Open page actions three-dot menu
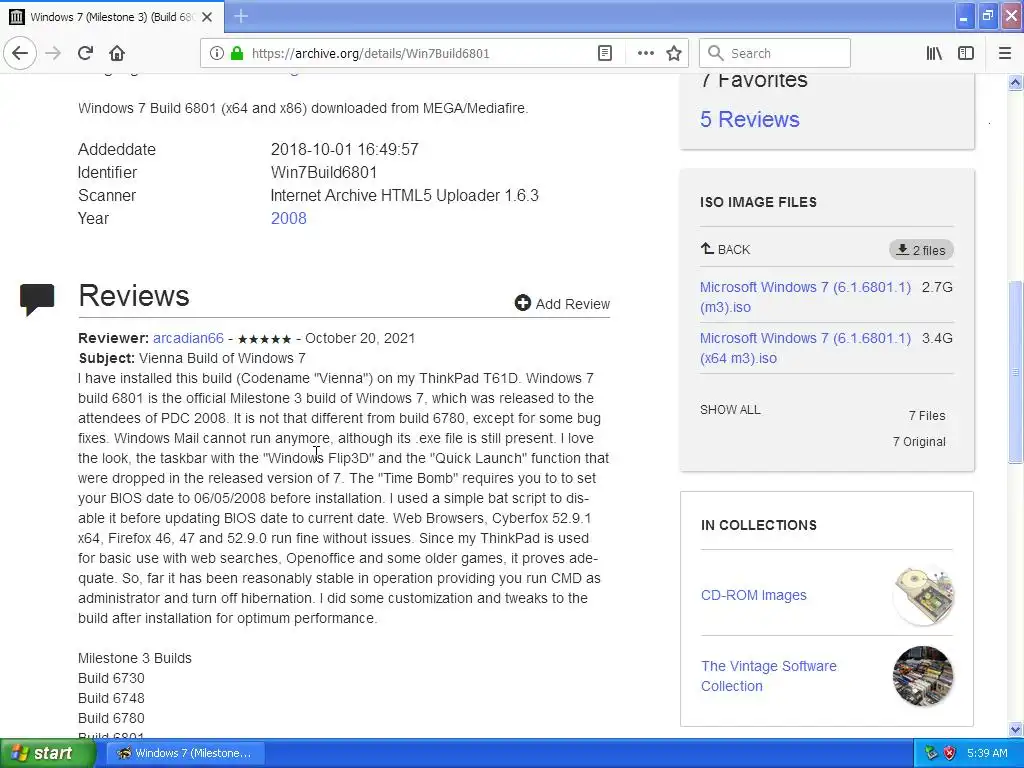1024x768 pixels. tap(645, 53)
